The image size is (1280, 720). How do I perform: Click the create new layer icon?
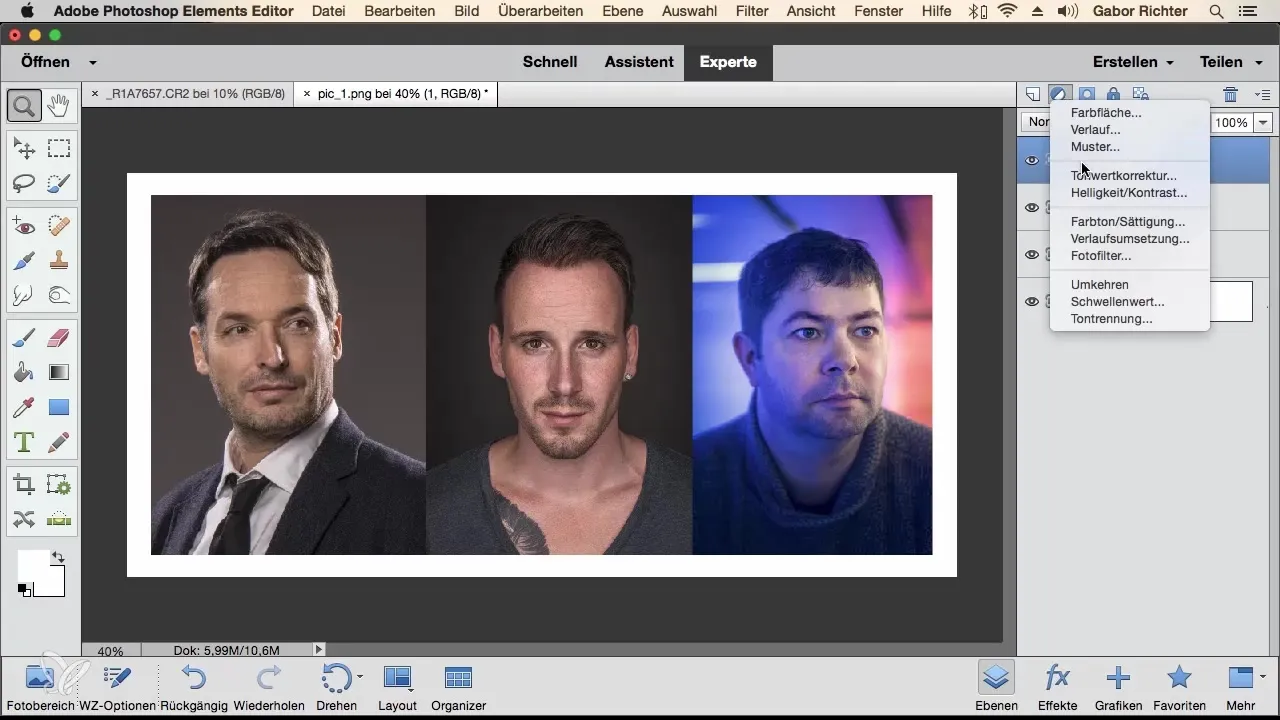(1033, 94)
